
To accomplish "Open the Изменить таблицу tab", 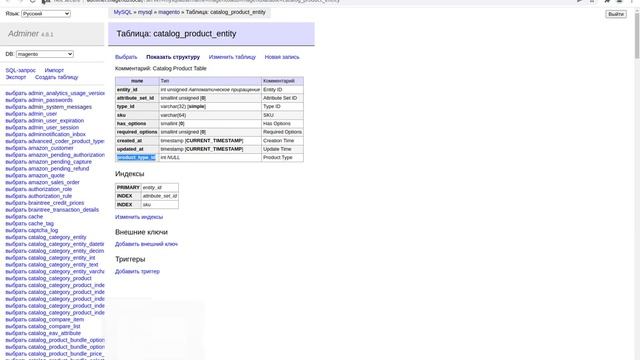I will (232, 57).
